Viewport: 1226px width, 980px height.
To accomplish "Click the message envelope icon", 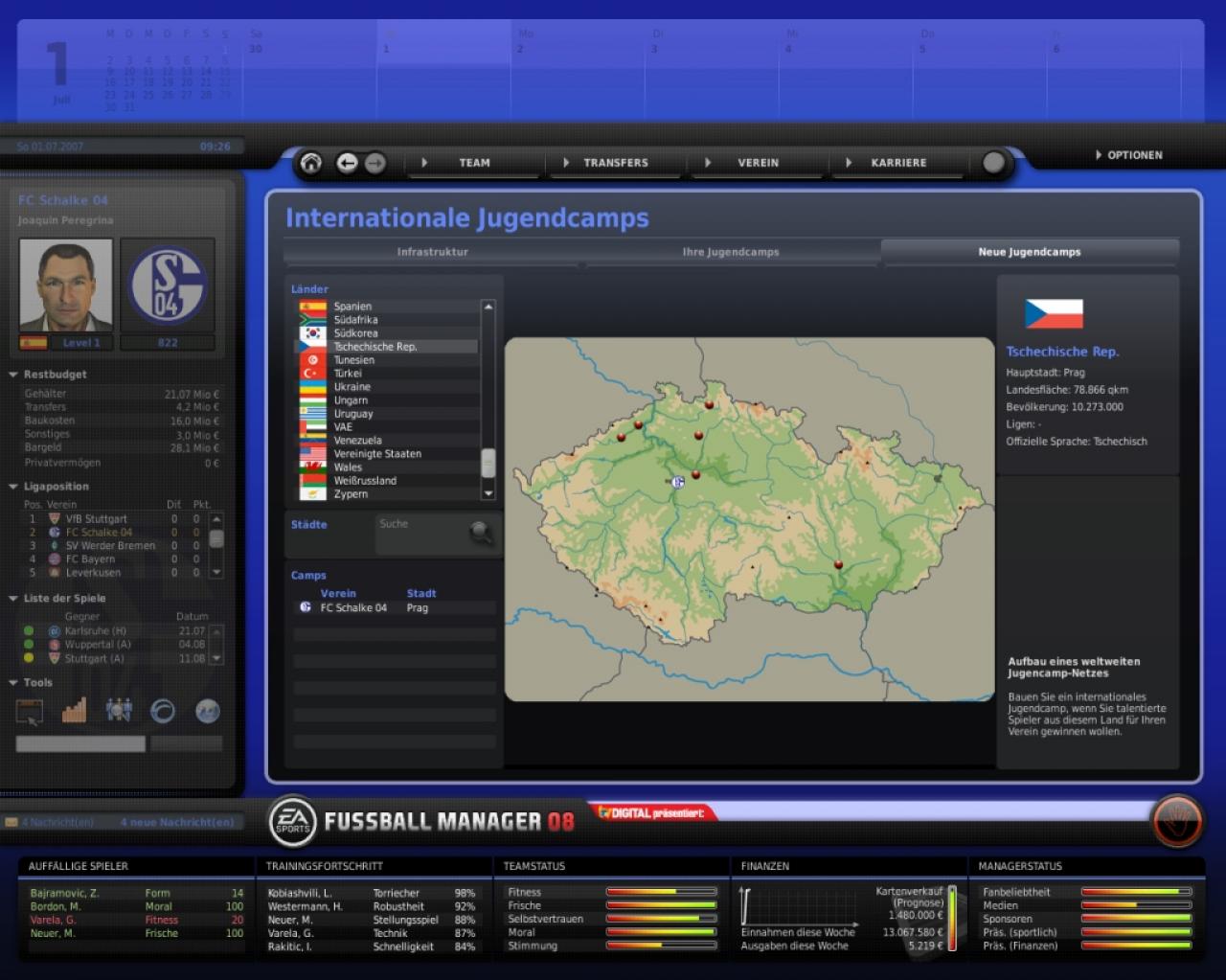I will pos(11,822).
